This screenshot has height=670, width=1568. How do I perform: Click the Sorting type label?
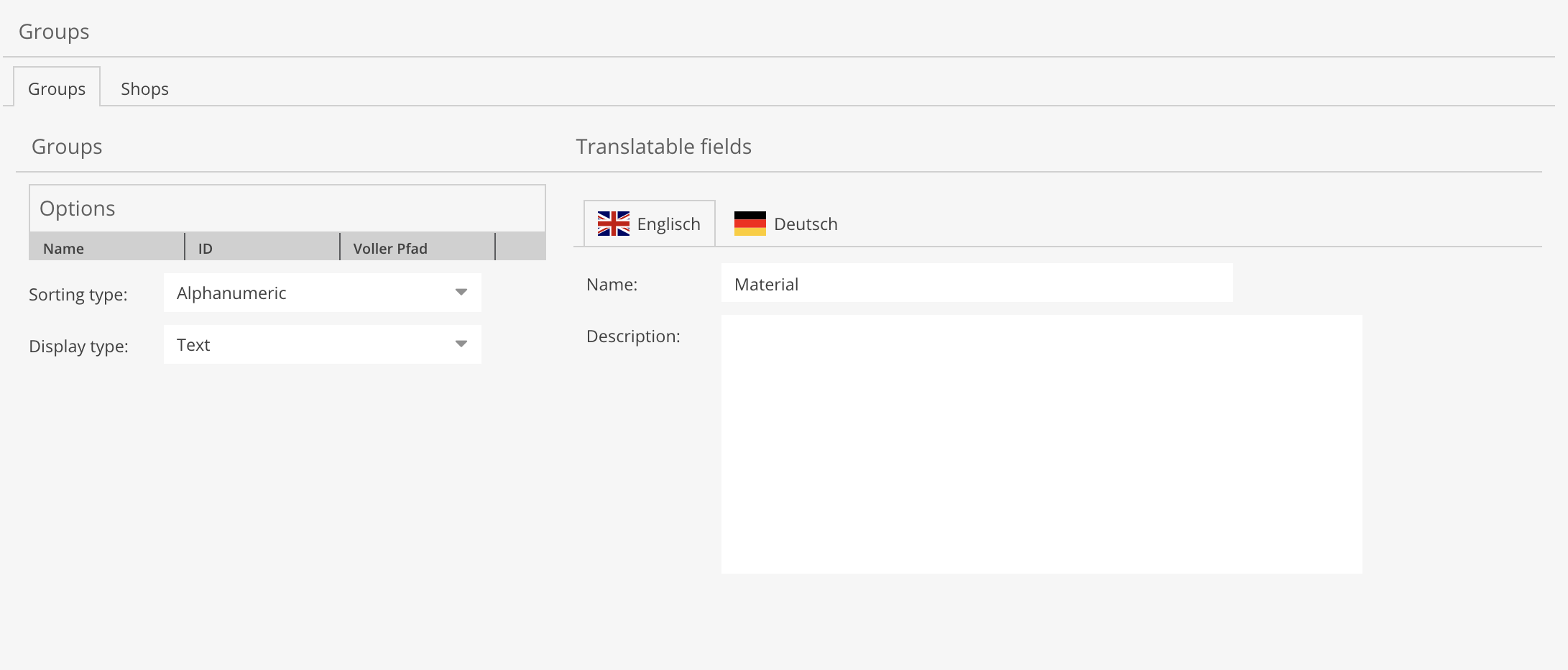78,295
